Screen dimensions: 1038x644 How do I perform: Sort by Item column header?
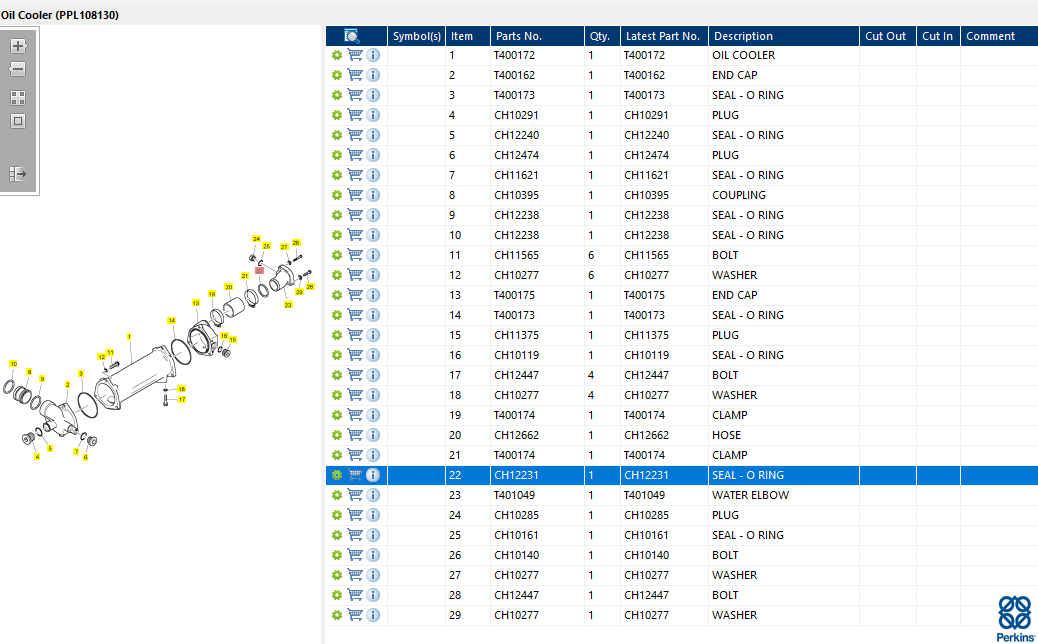click(468, 36)
